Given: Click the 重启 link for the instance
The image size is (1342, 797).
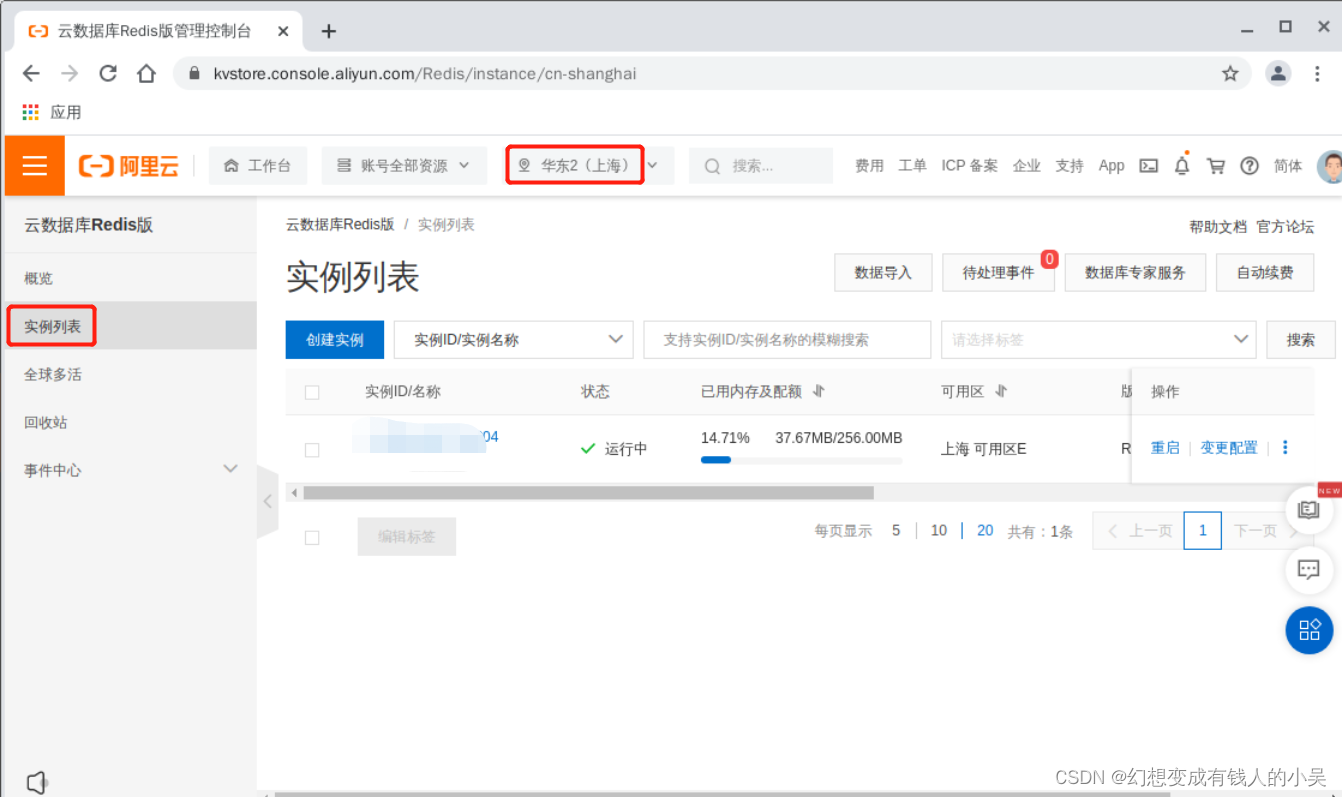Looking at the screenshot, I should point(1165,448).
